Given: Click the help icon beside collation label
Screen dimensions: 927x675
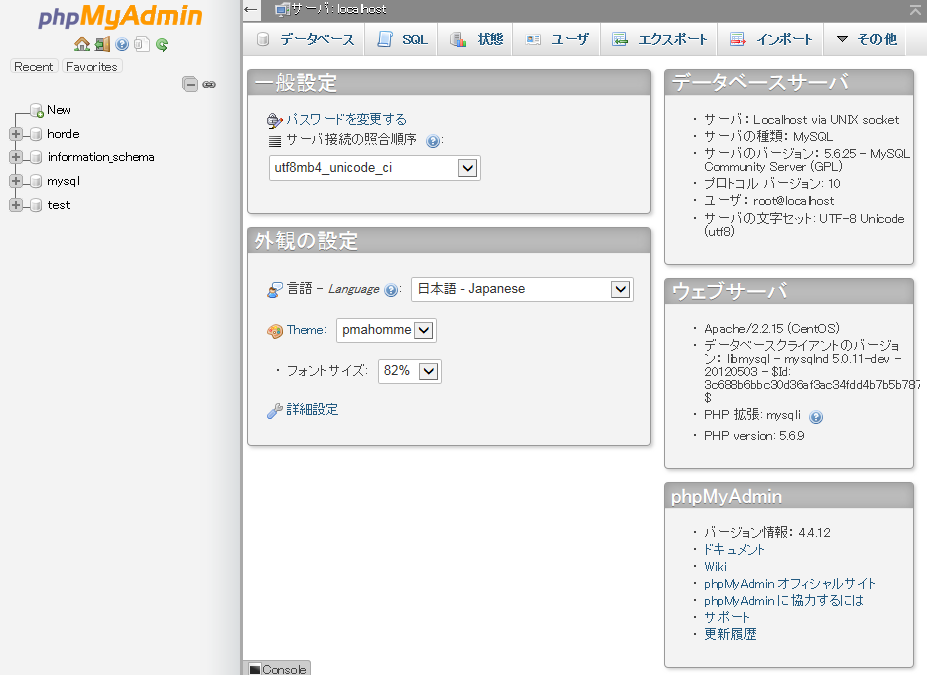Looking at the screenshot, I should 433,141.
